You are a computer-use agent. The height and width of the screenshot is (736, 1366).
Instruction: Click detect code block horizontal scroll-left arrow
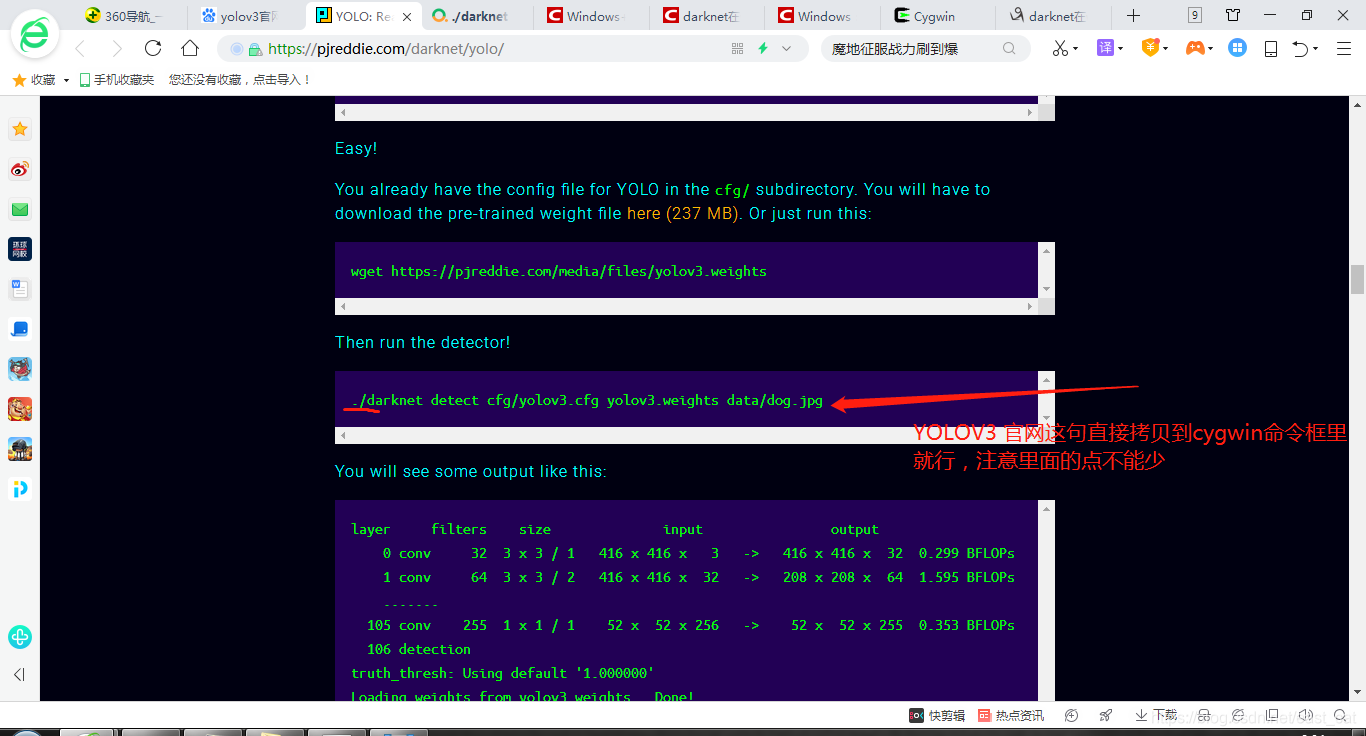click(343, 436)
